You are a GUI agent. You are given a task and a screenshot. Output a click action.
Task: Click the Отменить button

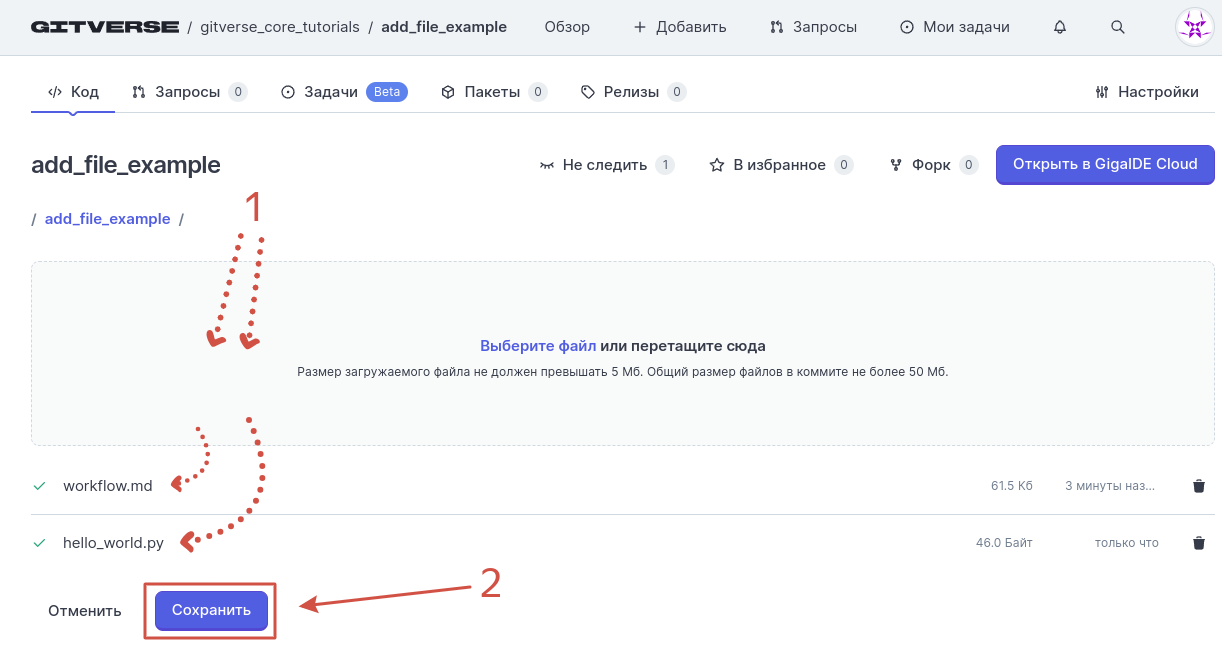pos(85,611)
